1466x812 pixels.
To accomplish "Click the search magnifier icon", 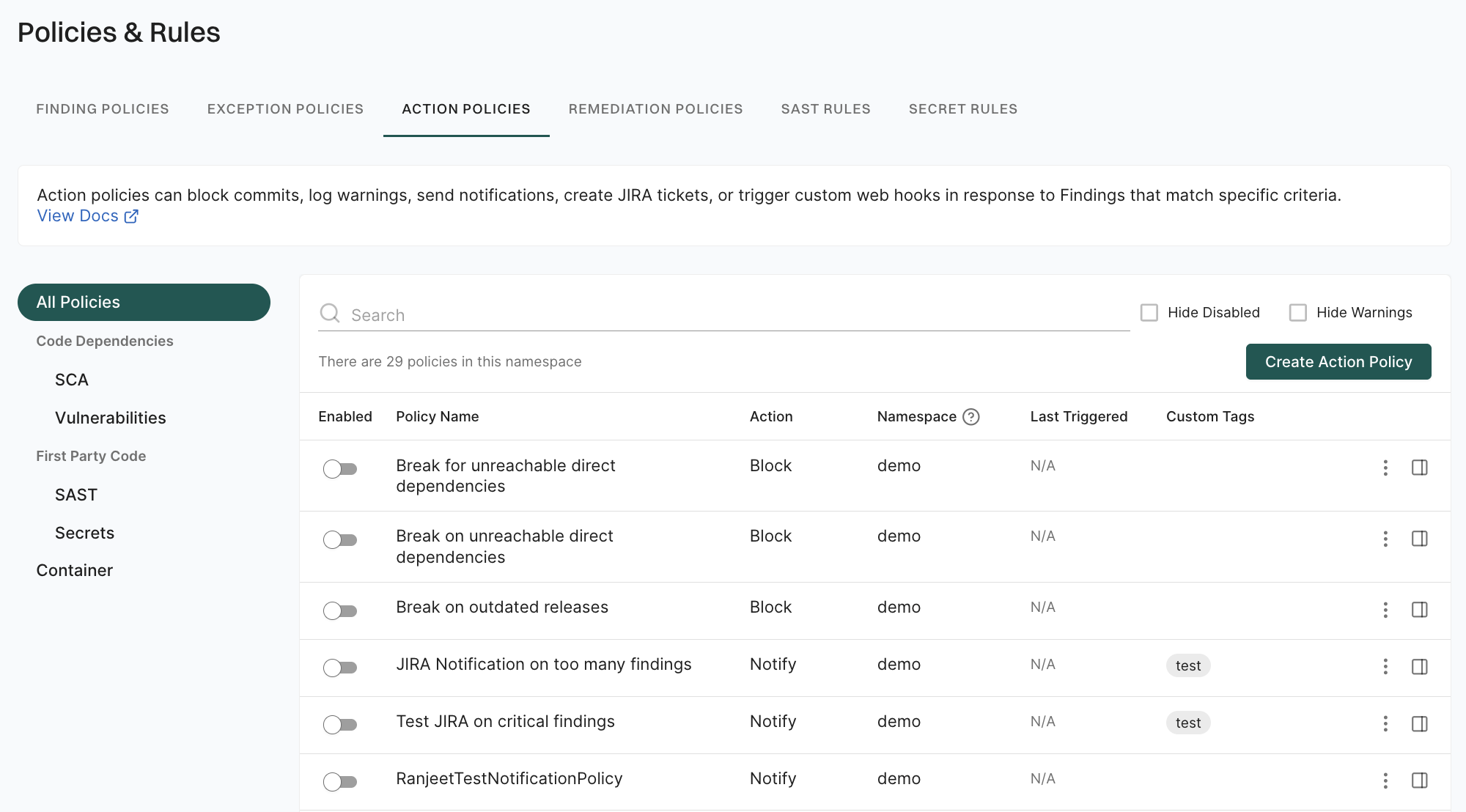I will 330,314.
